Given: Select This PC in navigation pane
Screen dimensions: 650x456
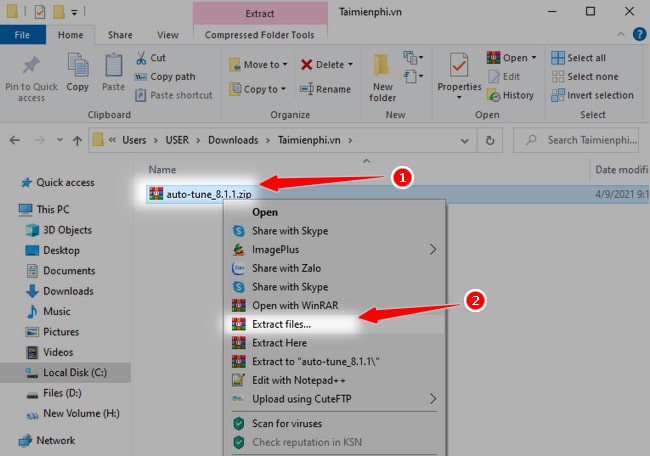Looking at the screenshot, I should pos(44,209).
